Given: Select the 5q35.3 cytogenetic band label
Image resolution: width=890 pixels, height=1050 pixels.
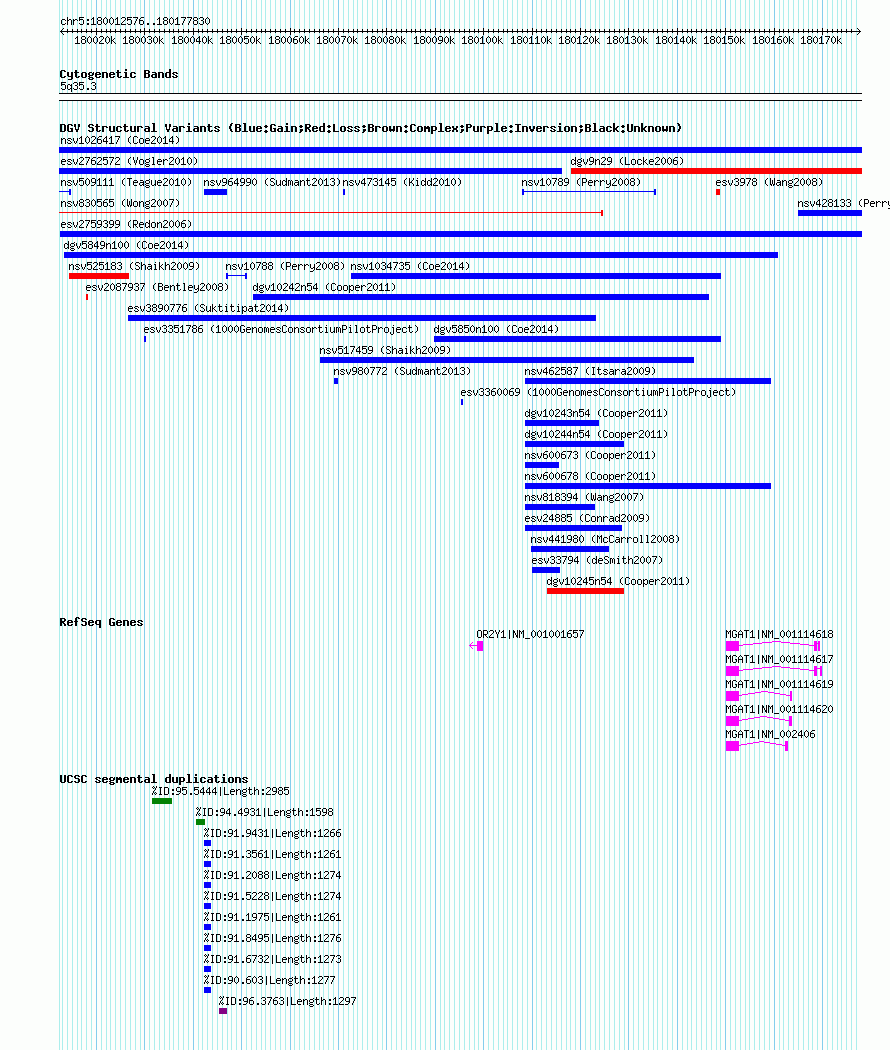Looking at the screenshot, I should tap(78, 86).
